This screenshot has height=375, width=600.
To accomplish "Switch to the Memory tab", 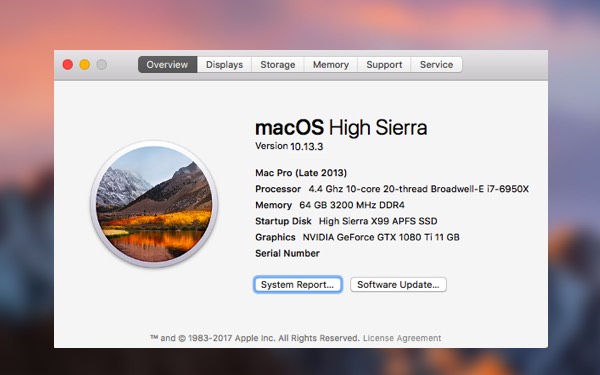I will (331, 65).
